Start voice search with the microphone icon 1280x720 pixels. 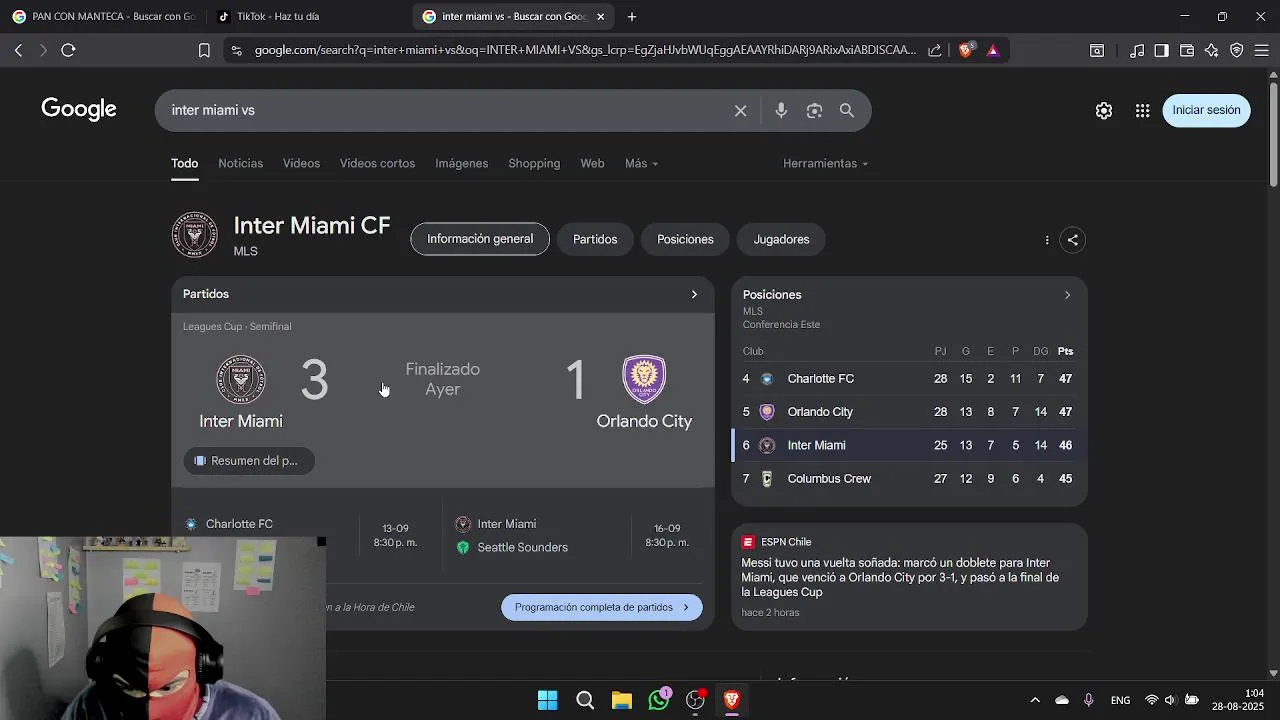(x=781, y=111)
